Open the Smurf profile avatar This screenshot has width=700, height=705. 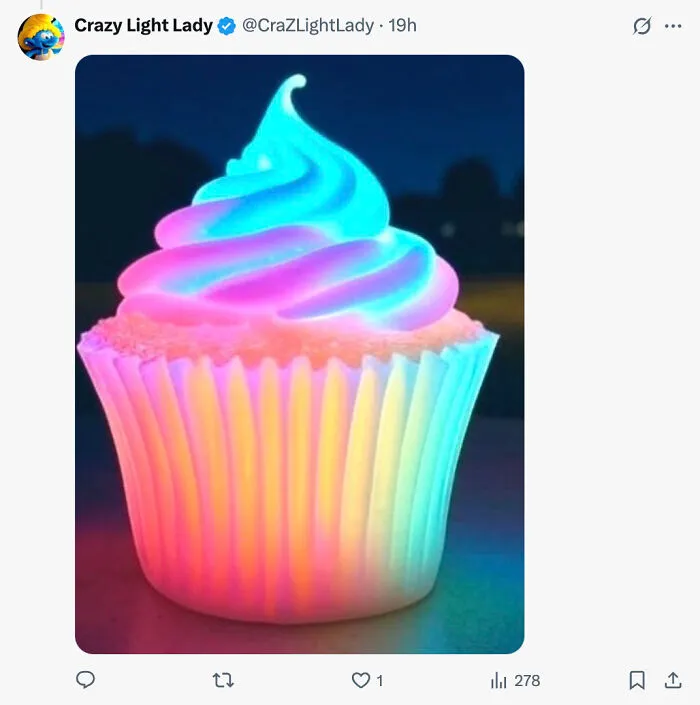point(41,37)
